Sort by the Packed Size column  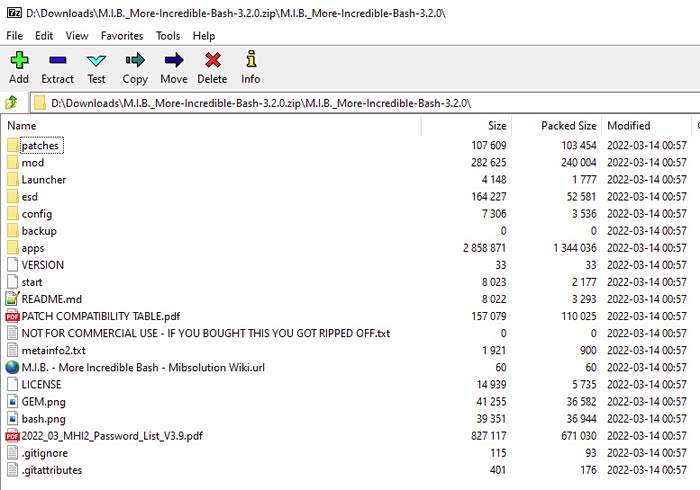568,126
